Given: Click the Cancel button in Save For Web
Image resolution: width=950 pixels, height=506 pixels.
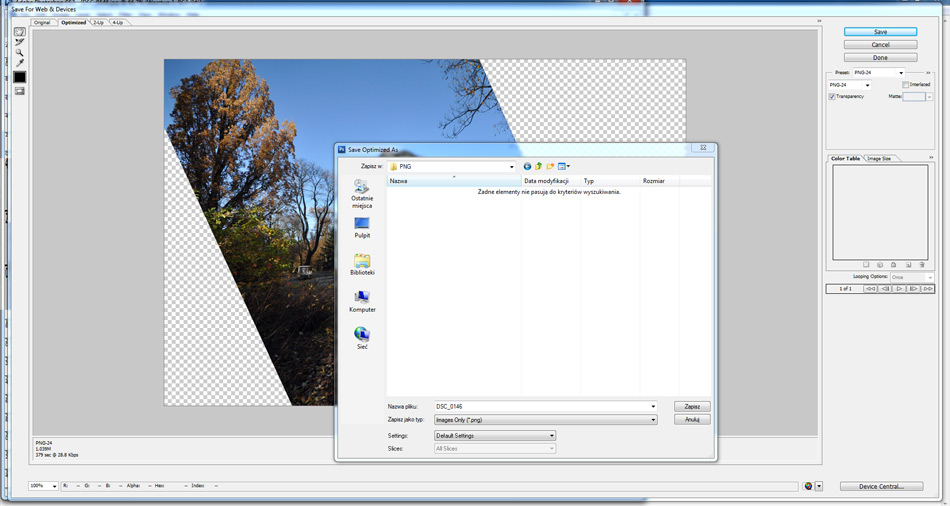Looking at the screenshot, I should coord(880,45).
